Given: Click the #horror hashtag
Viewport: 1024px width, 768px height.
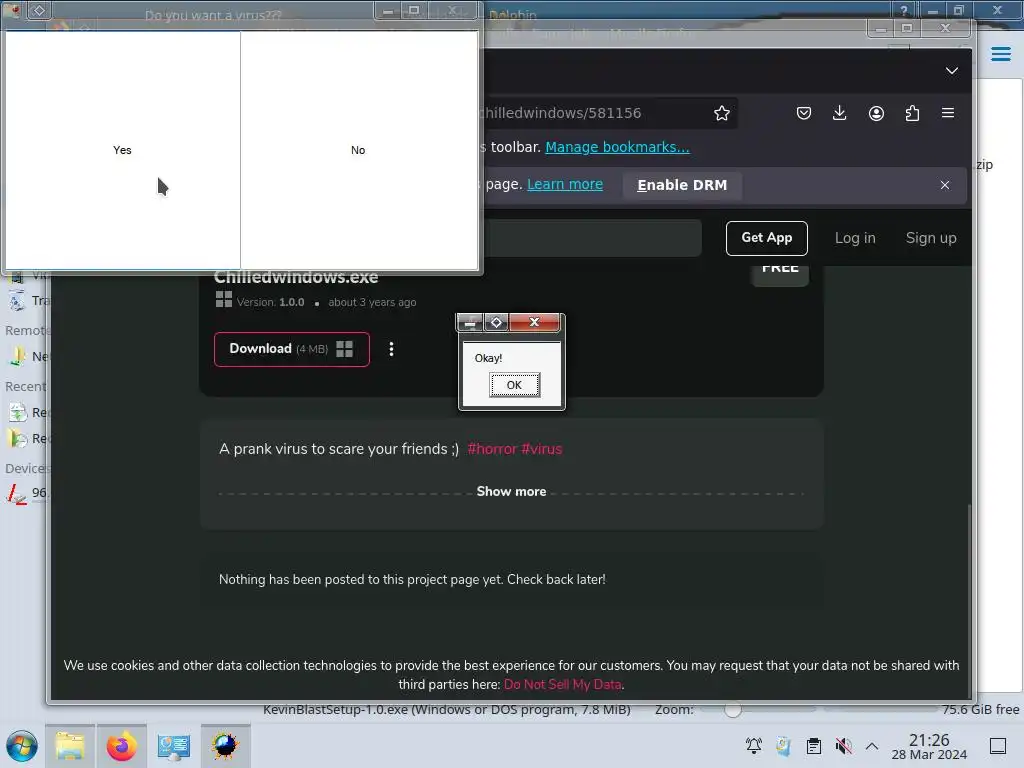Looking at the screenshot, I should (x=492, y=449).
